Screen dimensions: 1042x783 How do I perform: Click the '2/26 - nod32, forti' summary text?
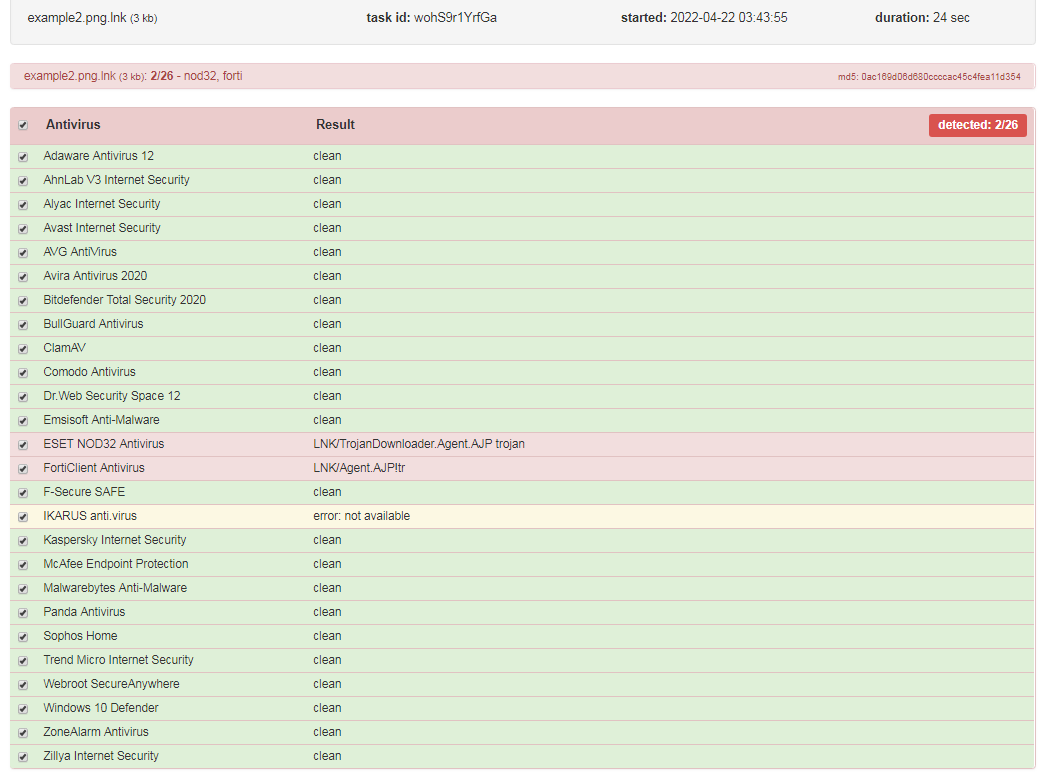click(196, 76)
